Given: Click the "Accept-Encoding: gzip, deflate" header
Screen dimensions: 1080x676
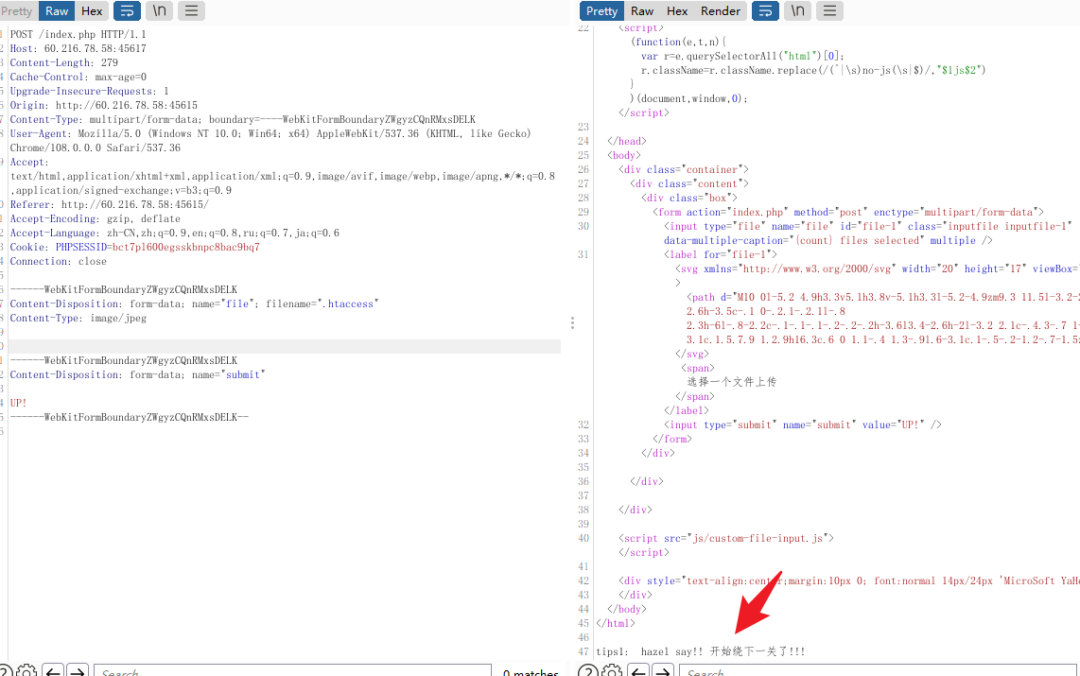Looking at the screenshot, I should point(95,219).
